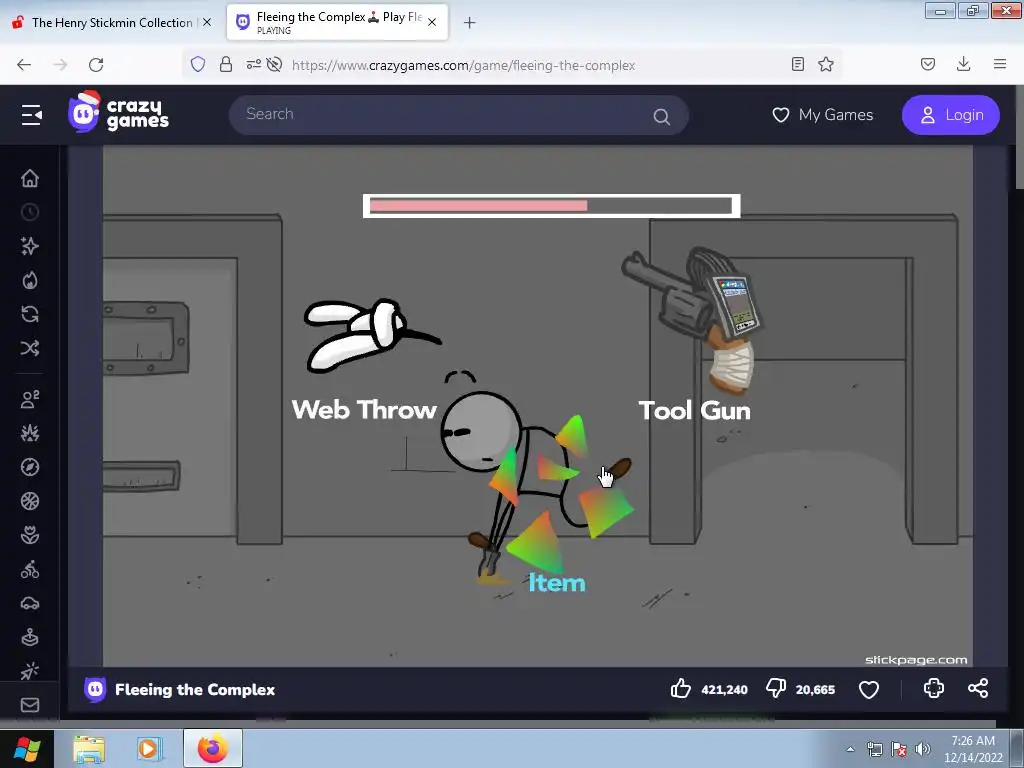1024x768 pixels.
Task: Like the game with thumbs up
Action: [680, 688]
